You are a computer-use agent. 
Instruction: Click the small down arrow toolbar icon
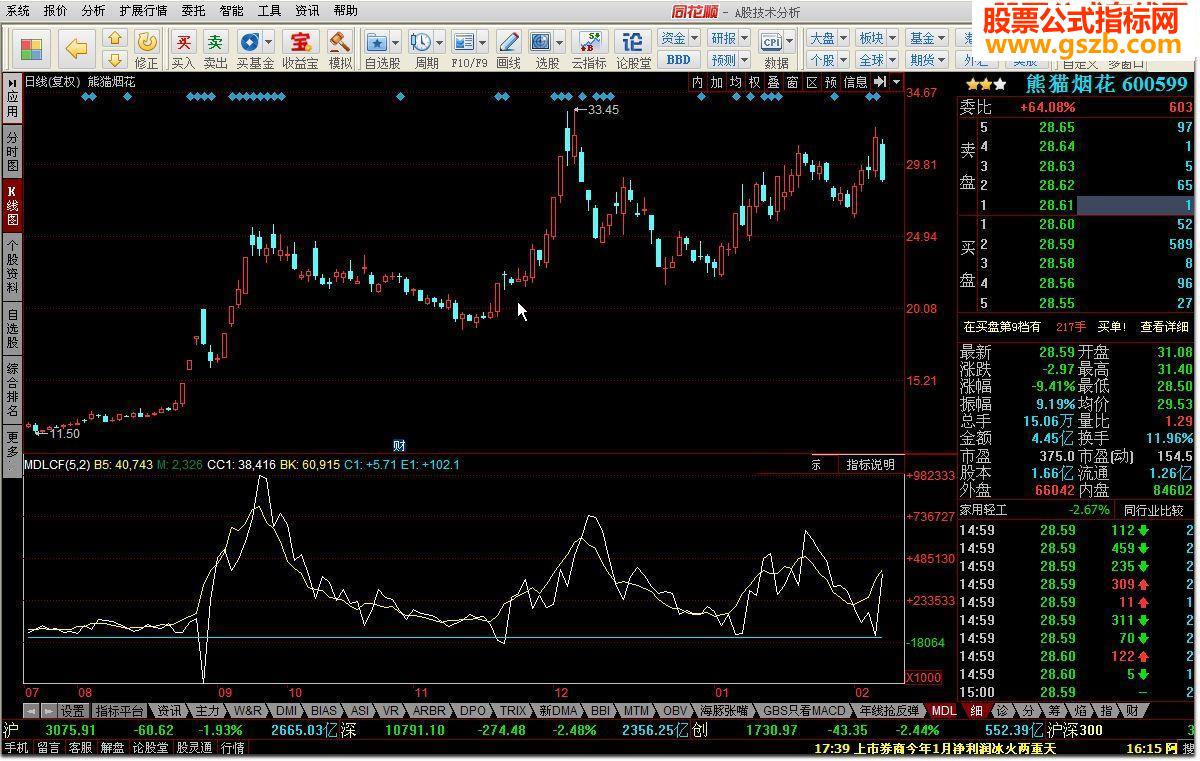(x=115, y=60)
